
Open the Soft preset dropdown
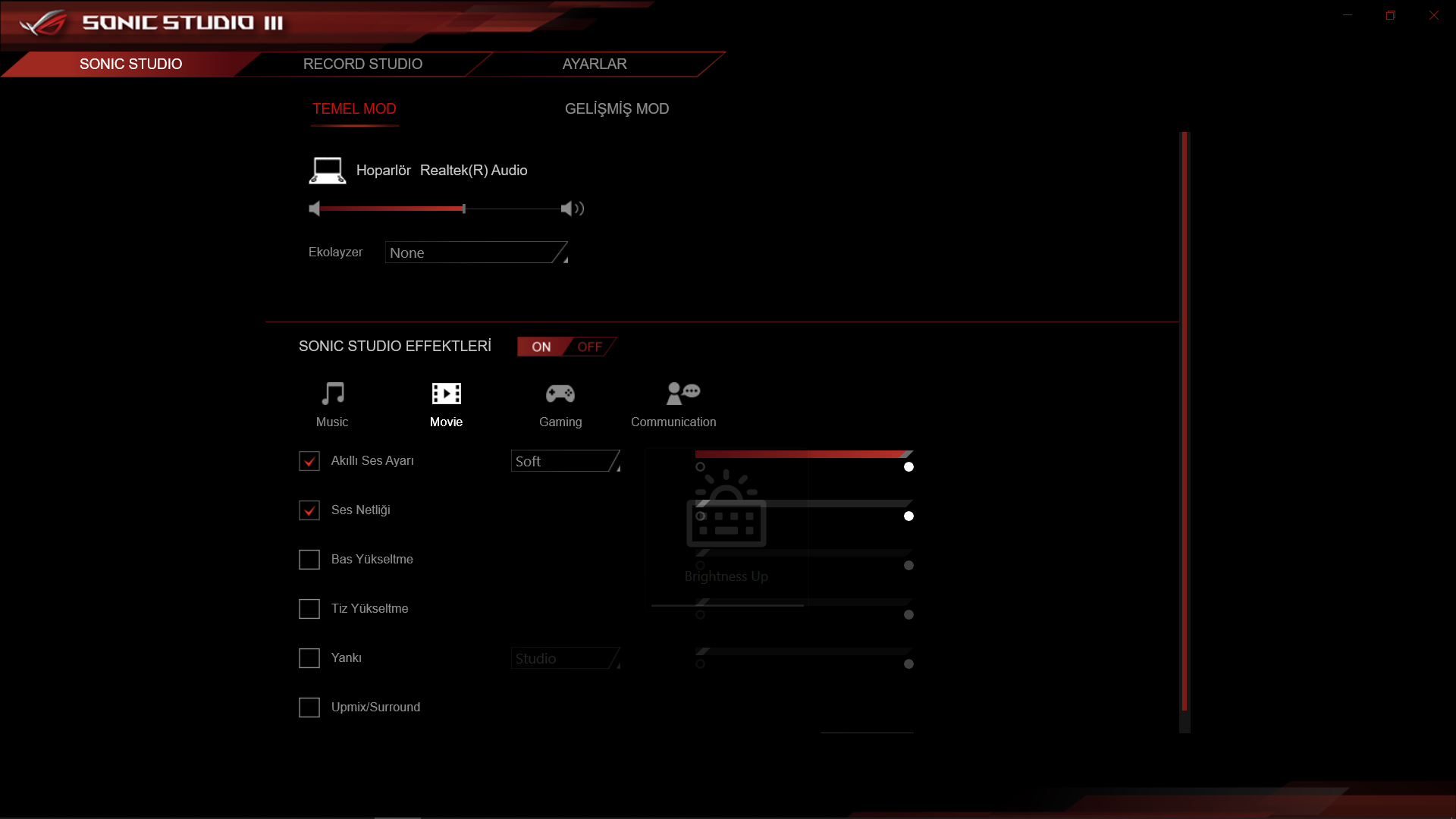566,461
